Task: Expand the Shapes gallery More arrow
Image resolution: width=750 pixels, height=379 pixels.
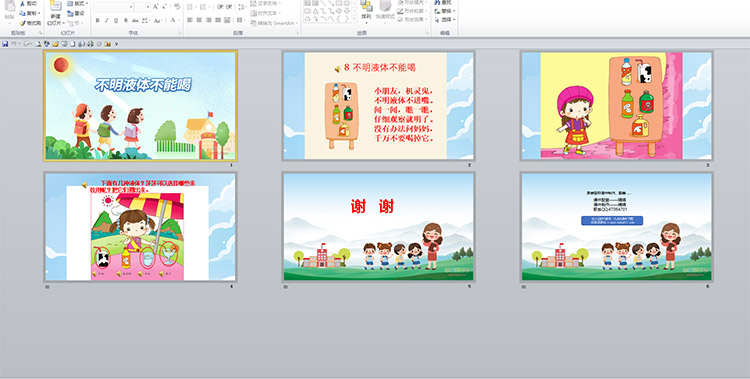Action: coord(354,19)
